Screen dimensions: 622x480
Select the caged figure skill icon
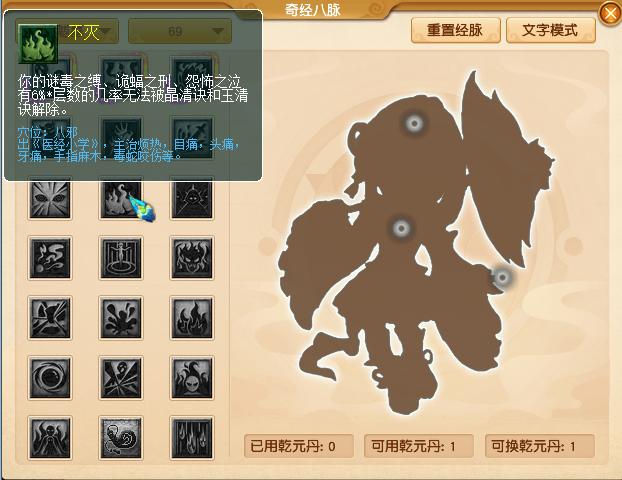121,258
